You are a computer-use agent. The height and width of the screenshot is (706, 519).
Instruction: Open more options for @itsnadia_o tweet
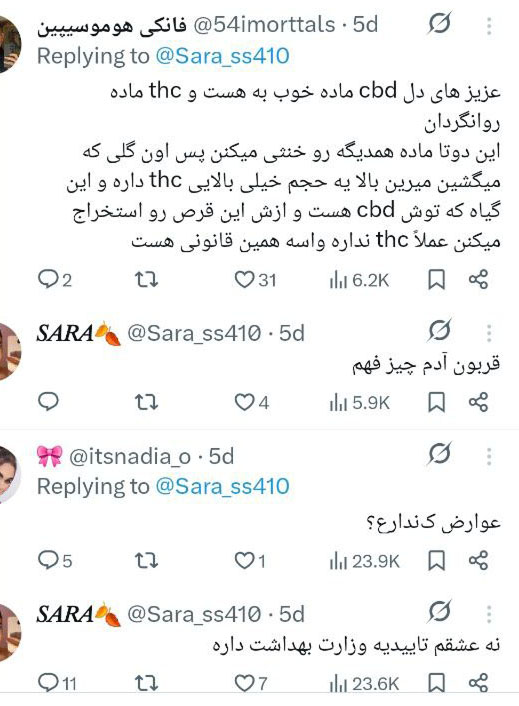[489, 456]
